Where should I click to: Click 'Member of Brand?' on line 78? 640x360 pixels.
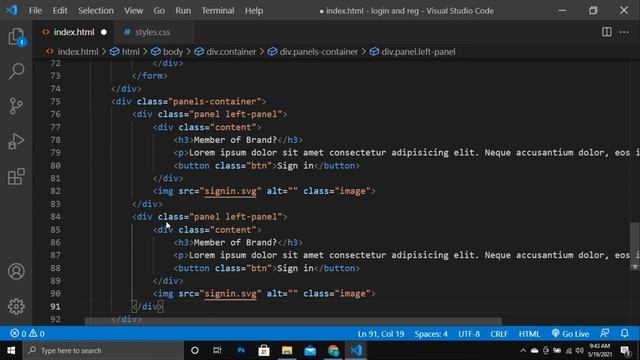click(236, 140)
